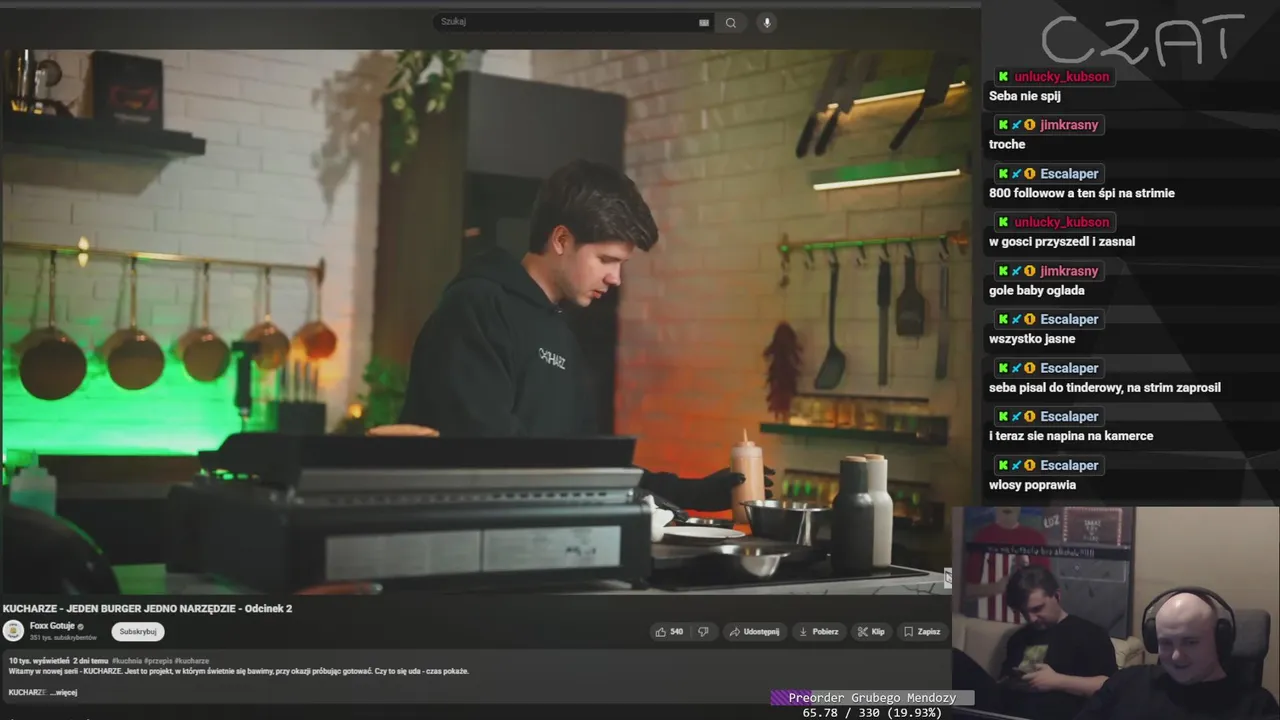
Task: Share the video via Udostępnij
Action: [x=755, y=632]
